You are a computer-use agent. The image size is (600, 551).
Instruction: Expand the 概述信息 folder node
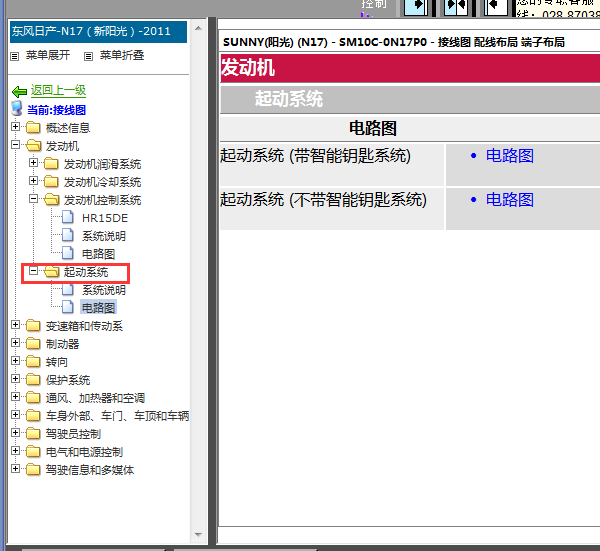coord(15,127)
